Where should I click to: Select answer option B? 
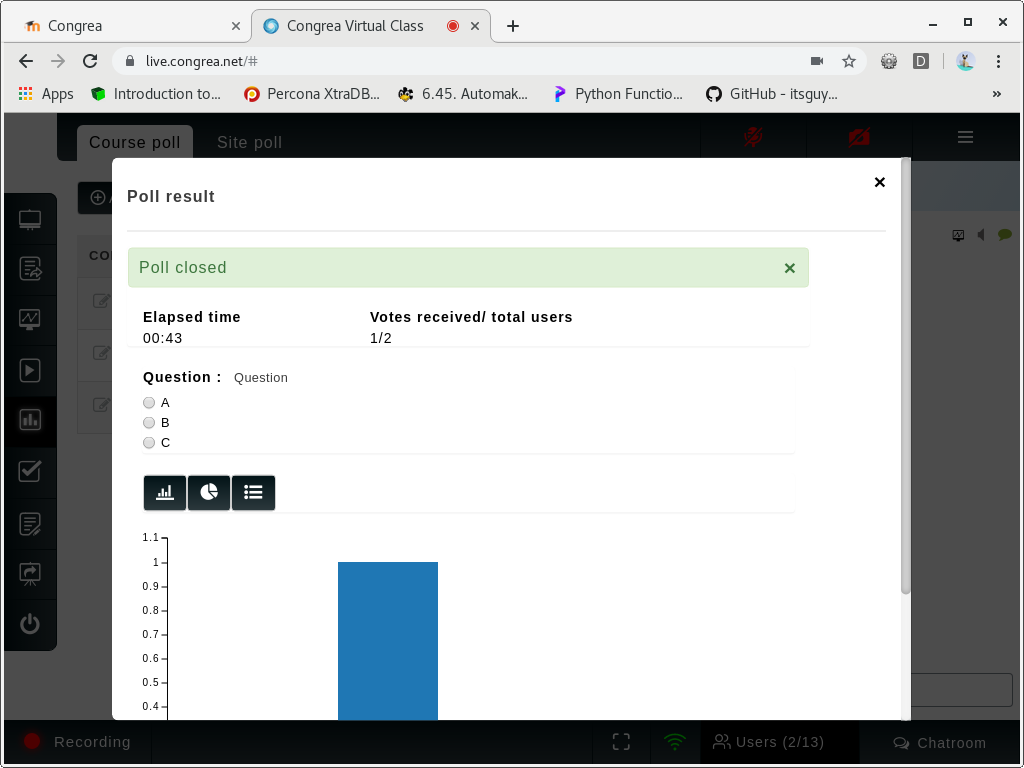[x=148, y=422]
